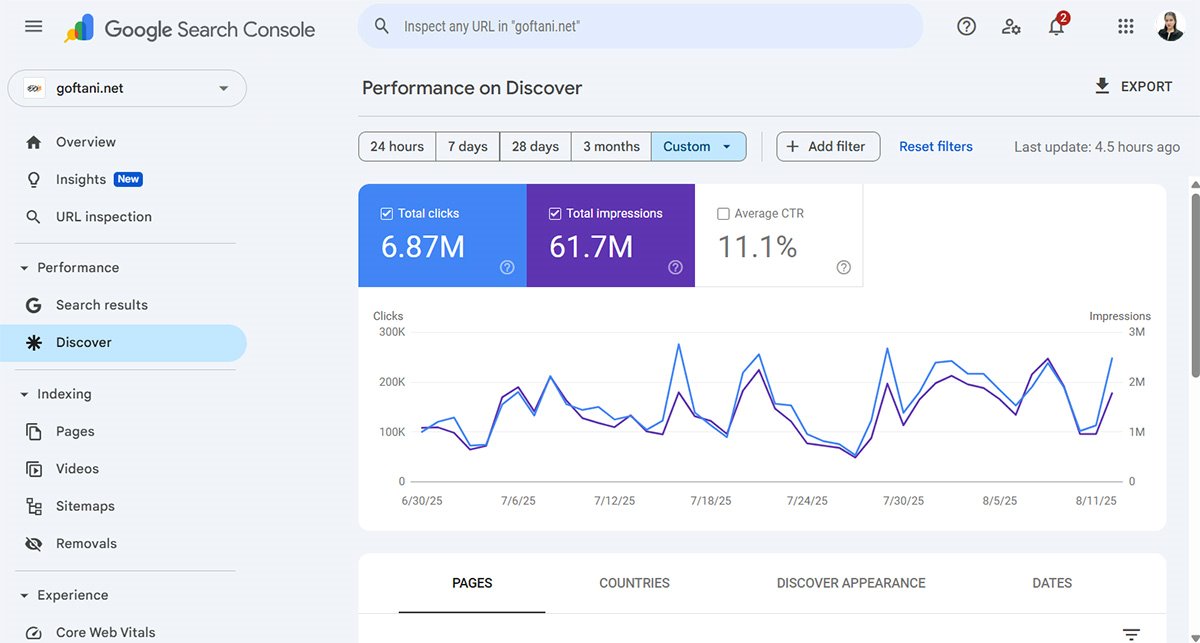Switch to the Discover Appearance tab
Viewport: 1200px width, 643px height.
(851, 583)
